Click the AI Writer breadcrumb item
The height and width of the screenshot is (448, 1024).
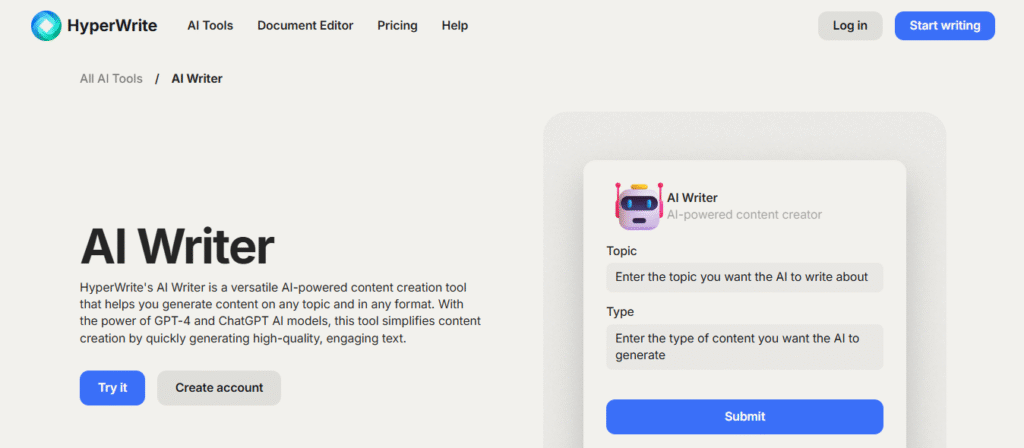click(x=197, y=78)
